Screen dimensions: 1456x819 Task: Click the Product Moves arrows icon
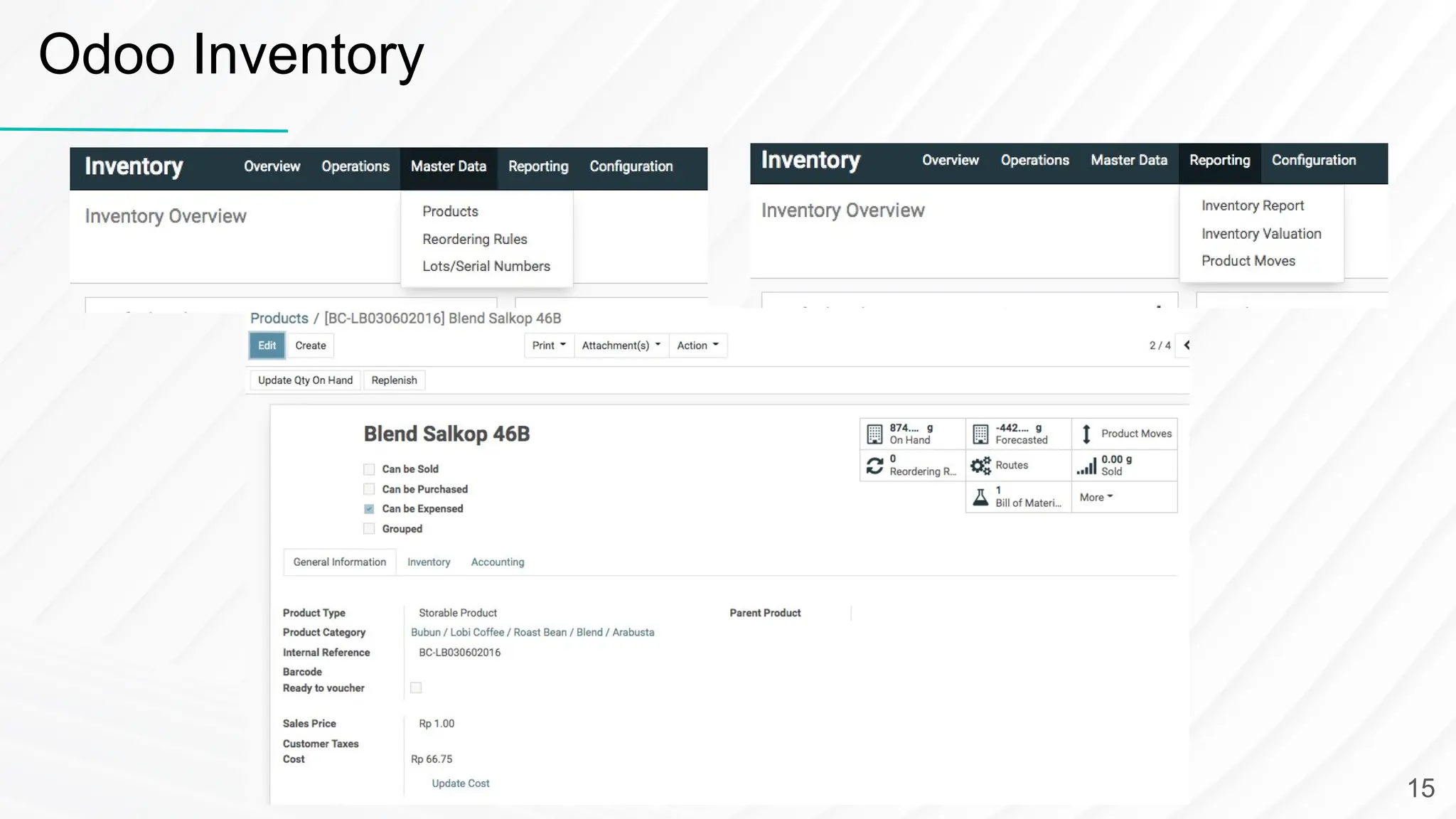[1086, 434]
